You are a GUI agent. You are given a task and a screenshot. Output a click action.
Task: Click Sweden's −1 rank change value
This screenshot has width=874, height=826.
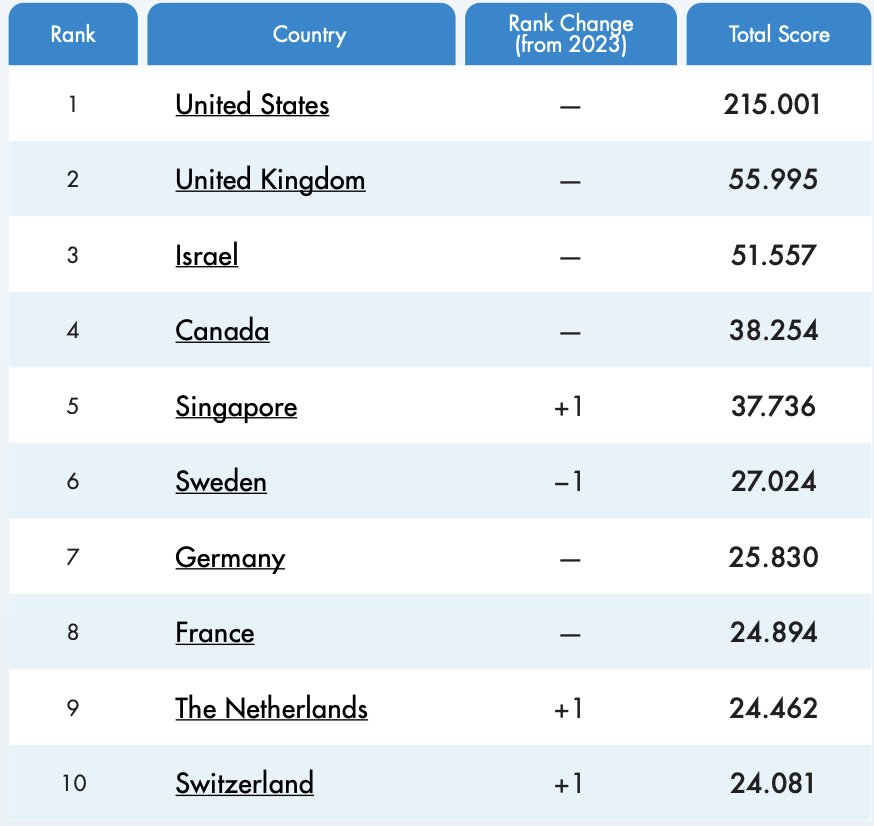tap(568, 482)
